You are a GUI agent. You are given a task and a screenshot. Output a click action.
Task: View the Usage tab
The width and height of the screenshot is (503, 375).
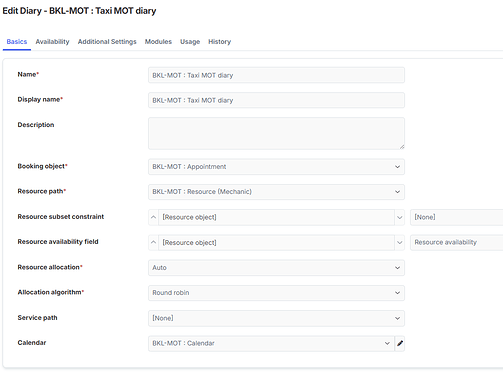(190, 42)
